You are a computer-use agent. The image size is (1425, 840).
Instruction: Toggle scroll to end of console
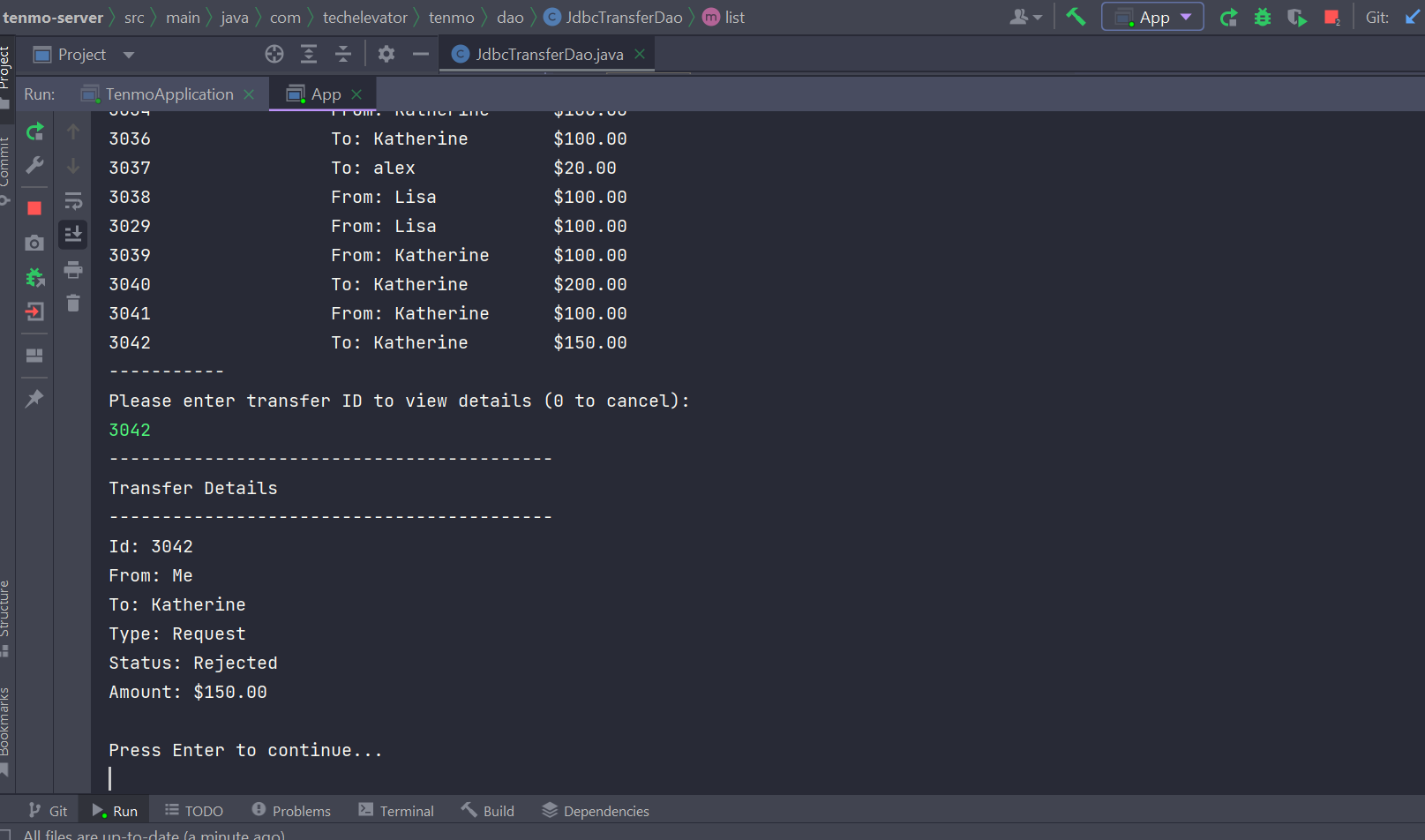pos(73,235)
